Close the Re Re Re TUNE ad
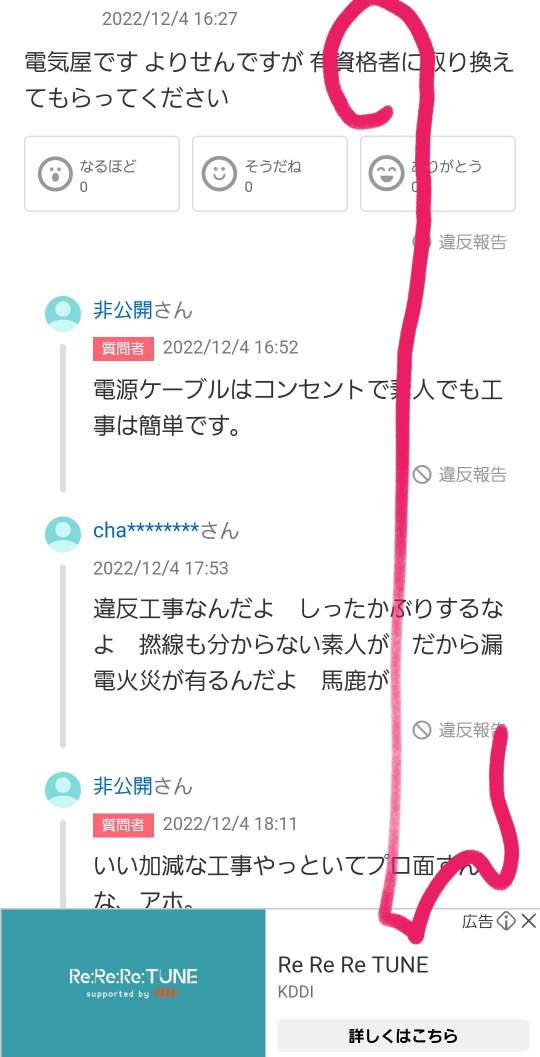 529,921
